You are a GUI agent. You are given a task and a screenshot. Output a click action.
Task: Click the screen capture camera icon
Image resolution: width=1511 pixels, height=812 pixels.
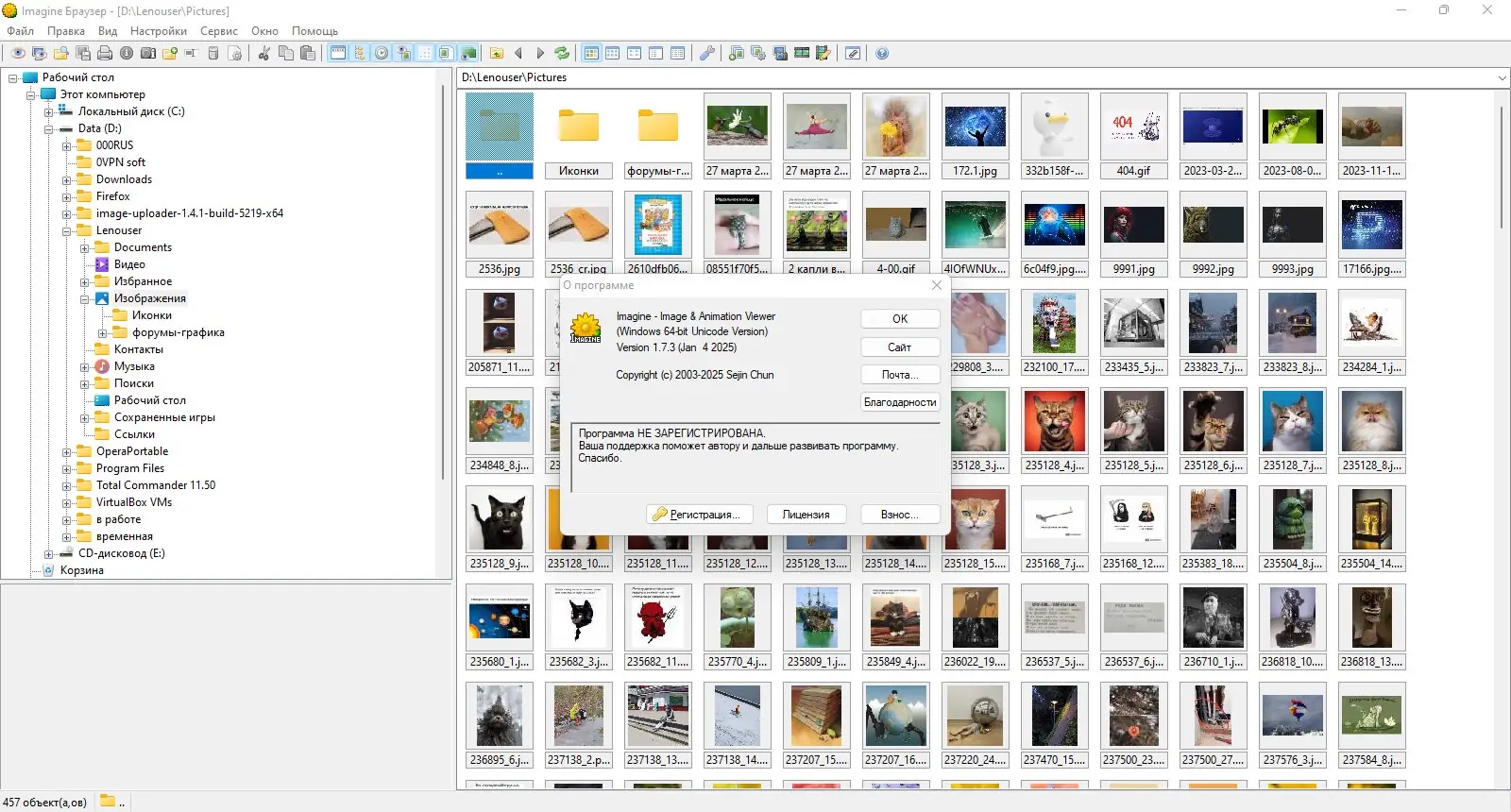[779, 53]
